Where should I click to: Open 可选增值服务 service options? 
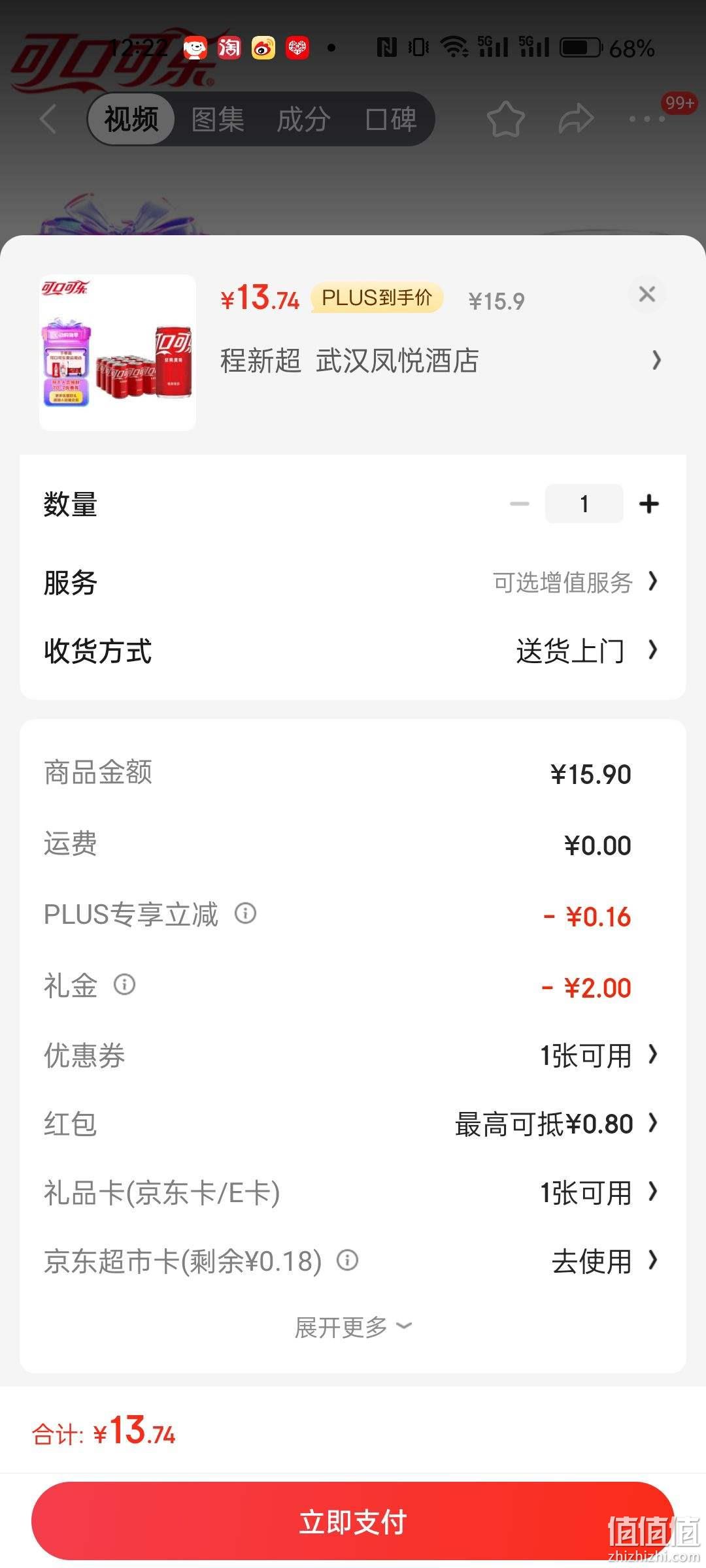pyautogui.click(x=575, y=582)
